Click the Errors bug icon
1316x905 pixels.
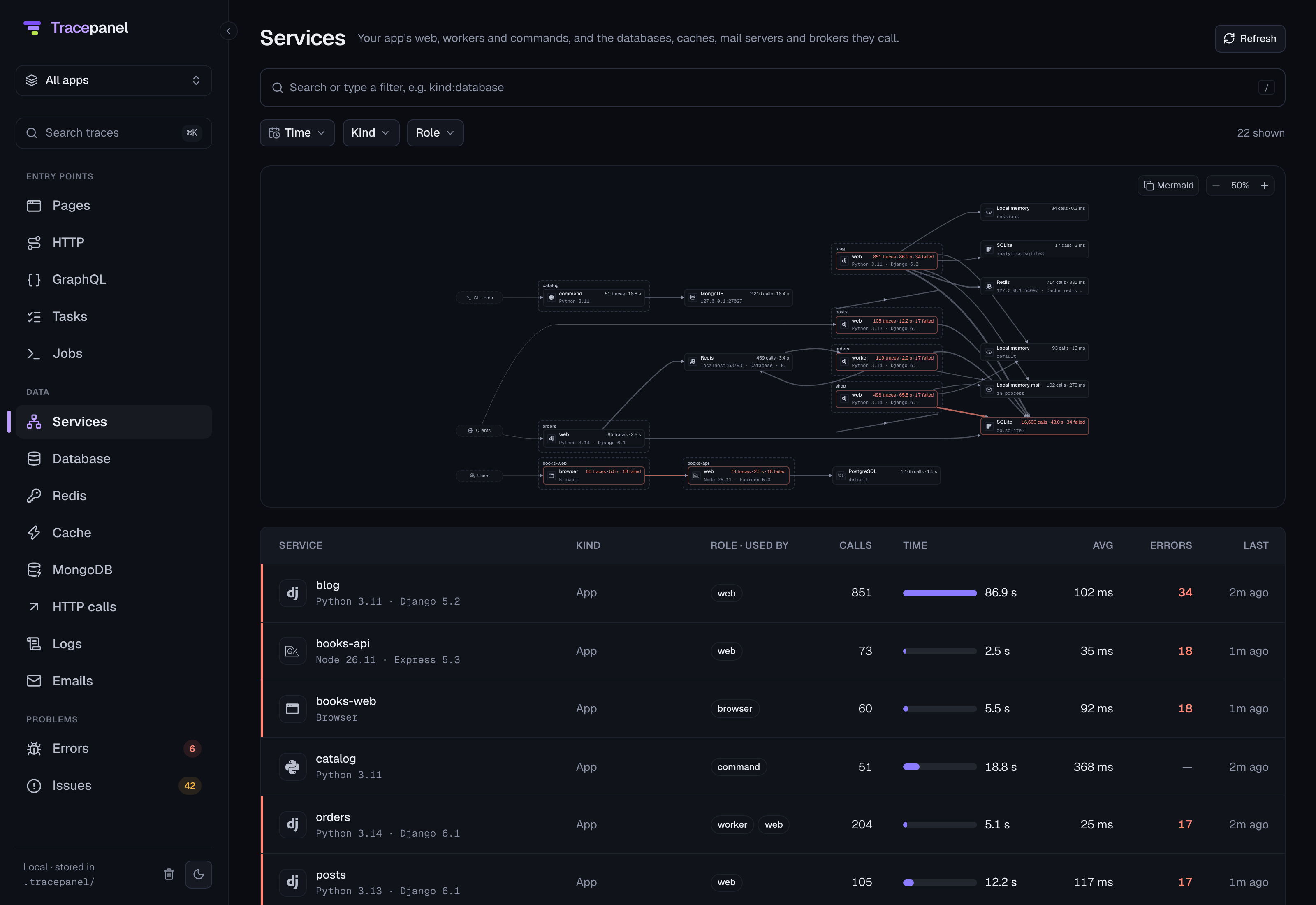click(x=34, y=749)
